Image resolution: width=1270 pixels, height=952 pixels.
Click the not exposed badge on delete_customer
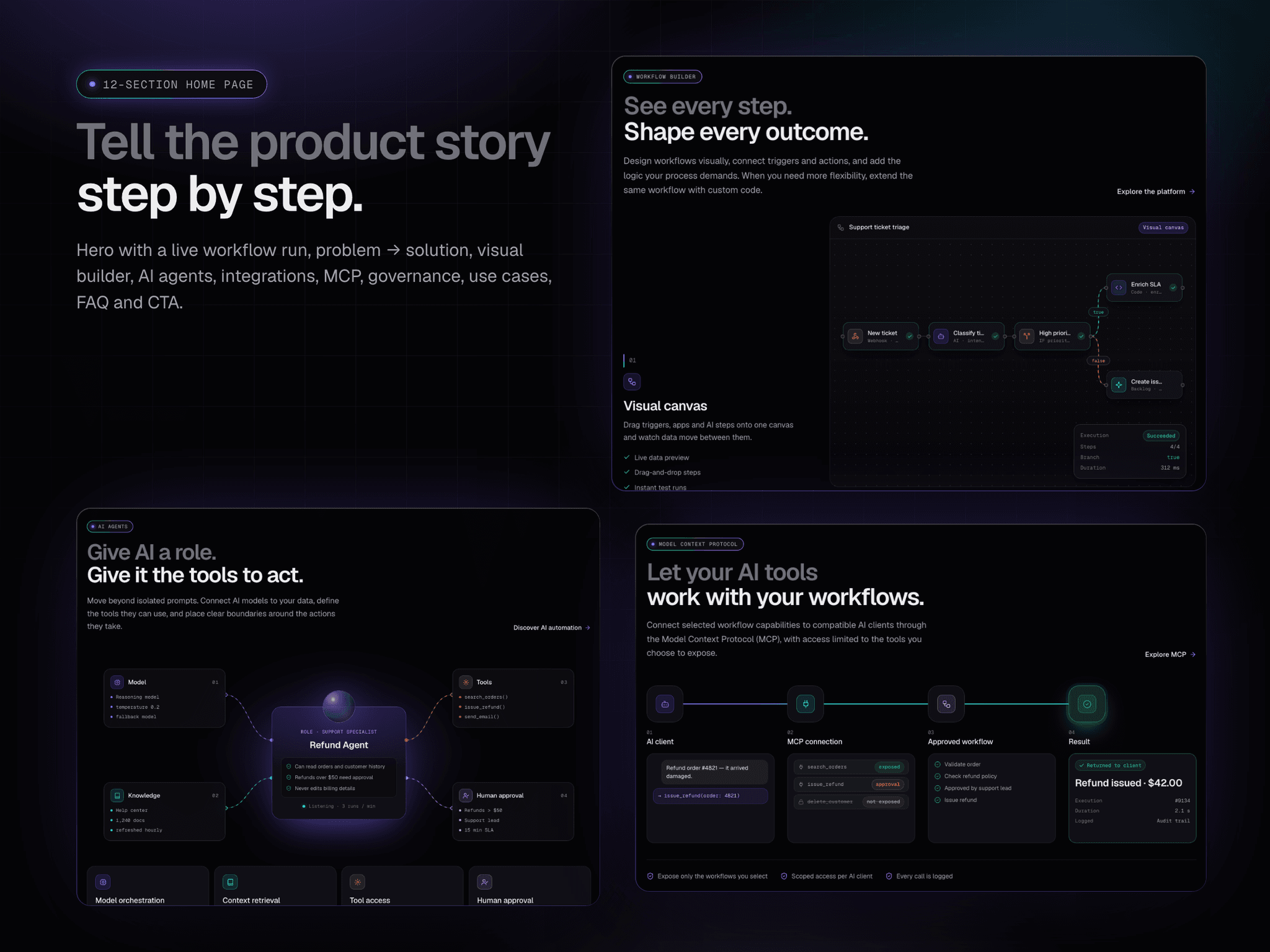883,802
